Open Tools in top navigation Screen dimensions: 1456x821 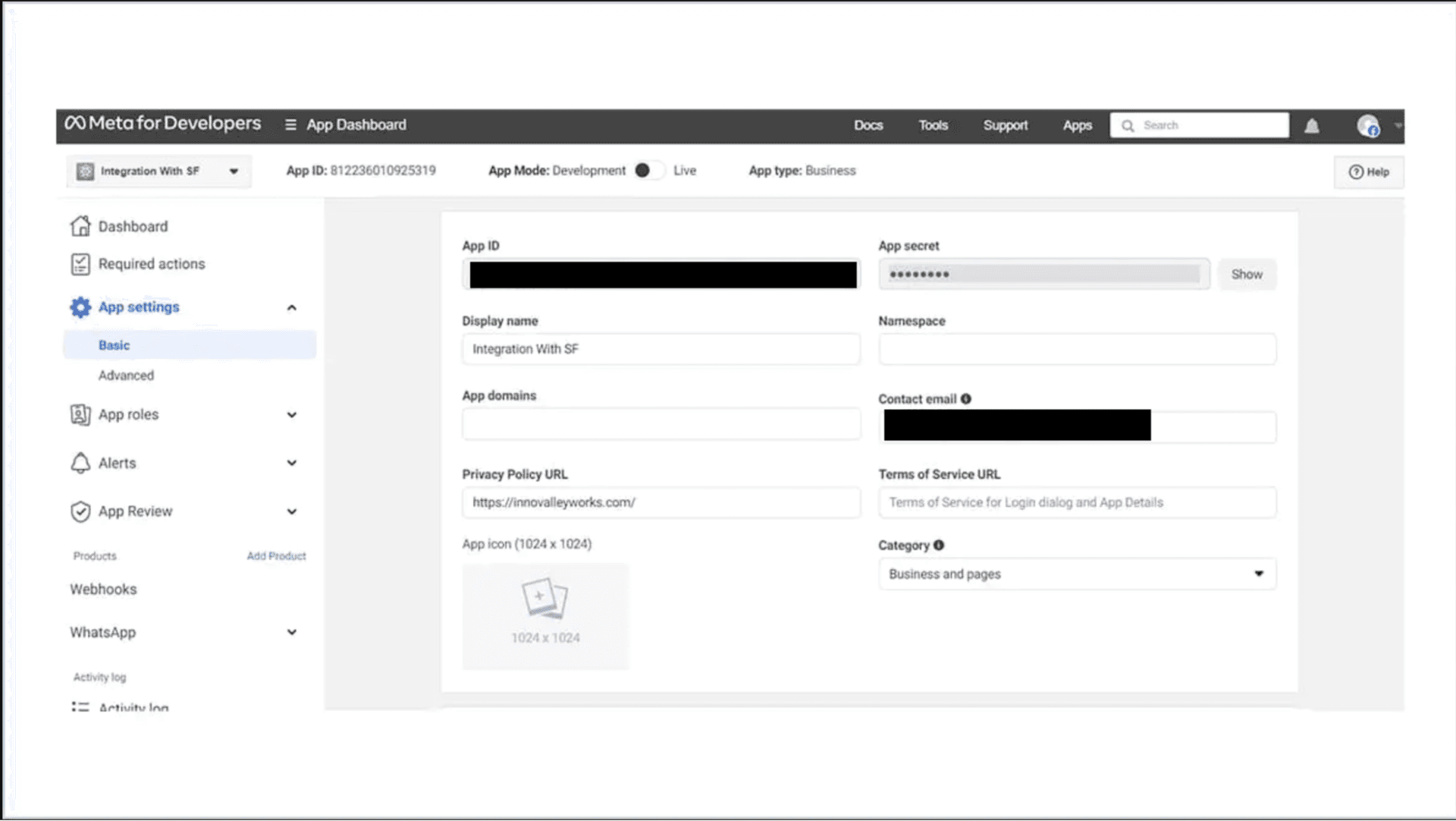(x=933, y=126)
